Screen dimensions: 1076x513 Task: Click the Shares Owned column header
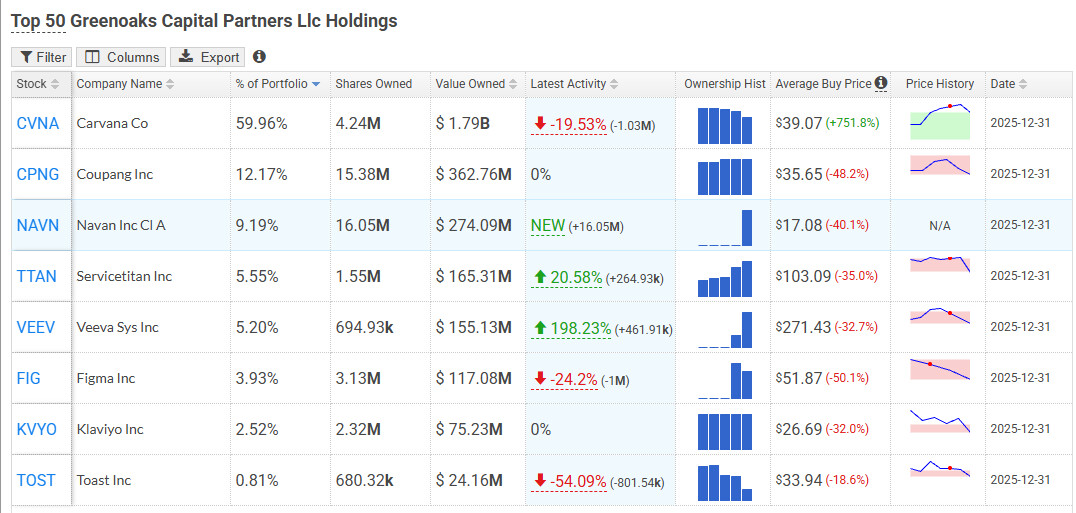[x=373, y=84]
